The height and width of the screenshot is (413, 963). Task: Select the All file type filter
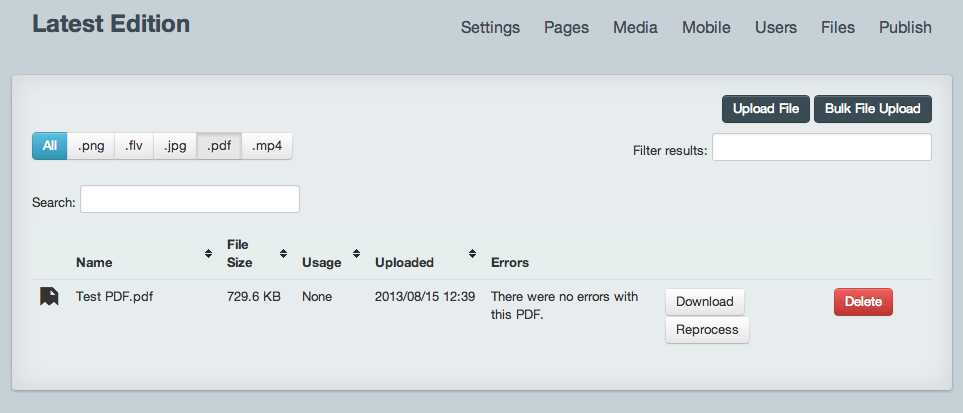[50, 146]
